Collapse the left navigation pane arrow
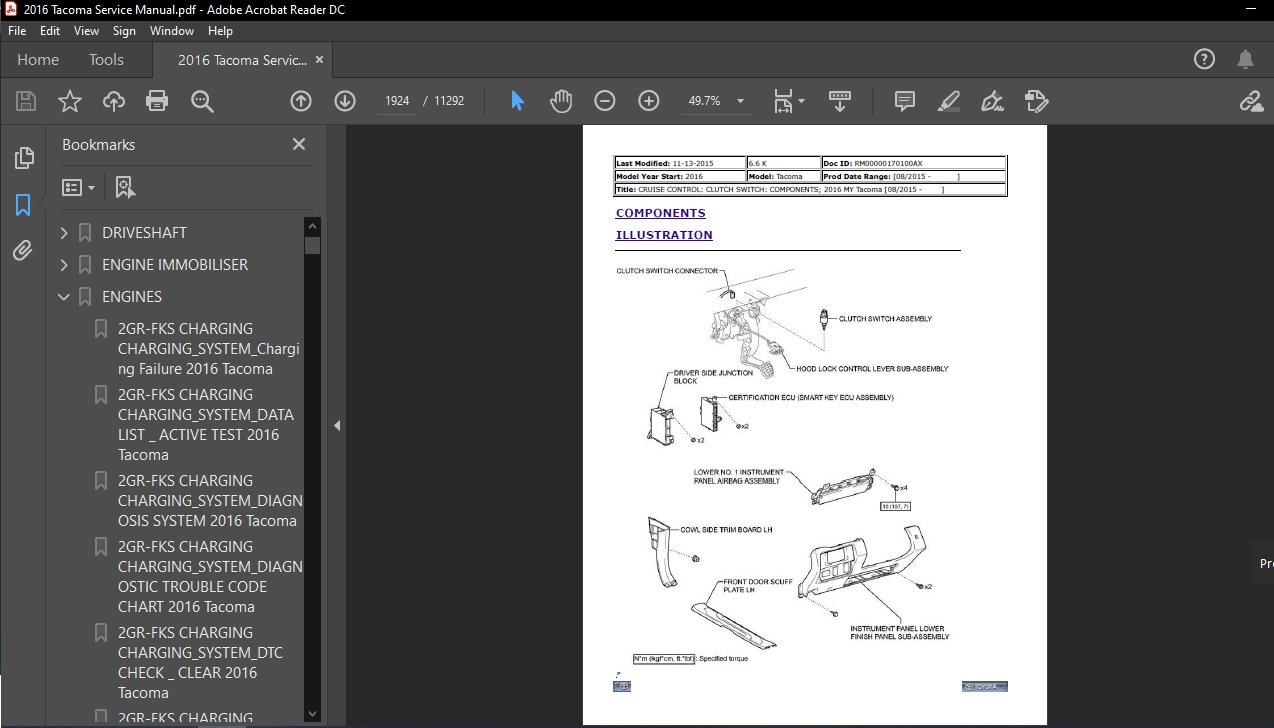 click(337, 425)
